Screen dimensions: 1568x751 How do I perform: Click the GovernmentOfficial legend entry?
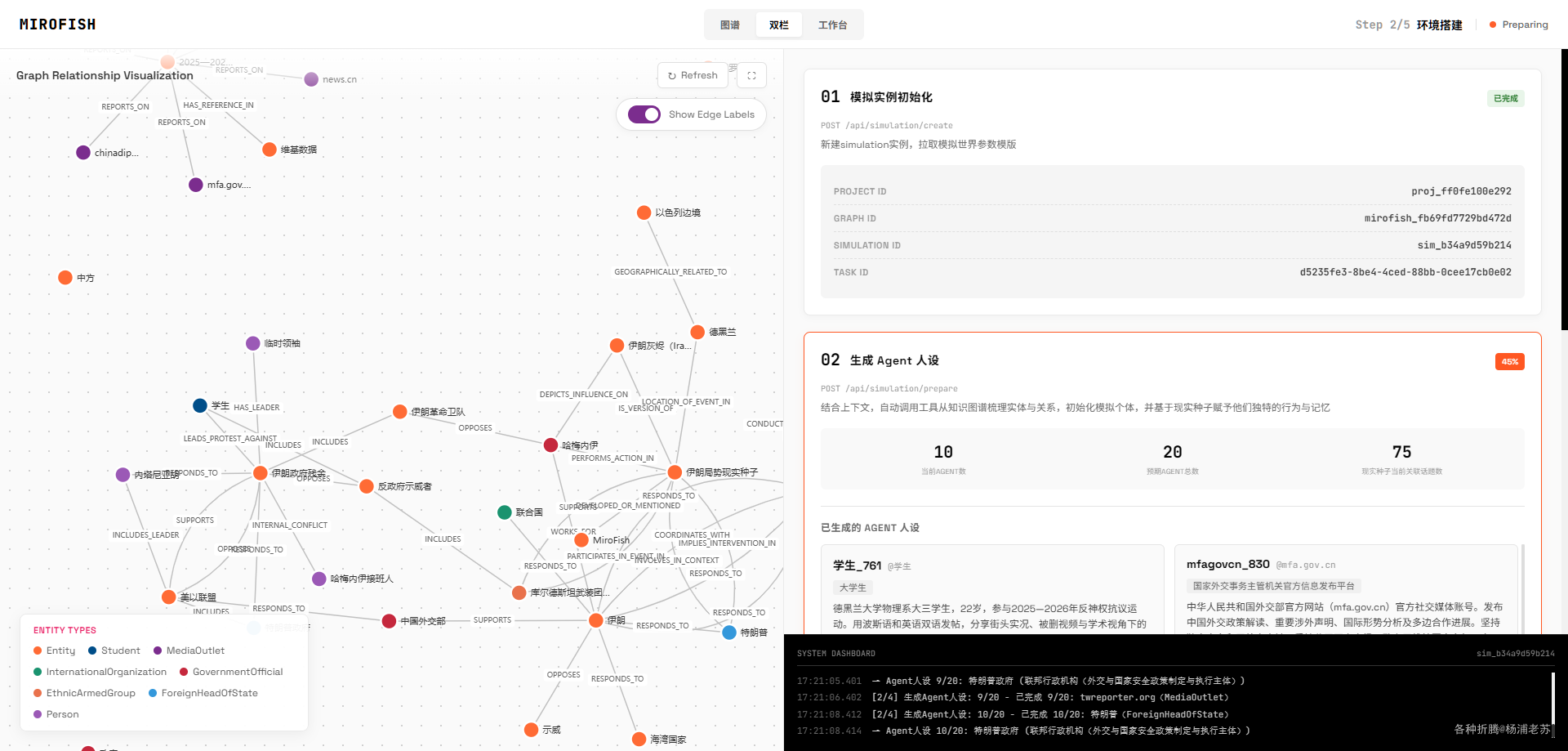tap(231, 672)
